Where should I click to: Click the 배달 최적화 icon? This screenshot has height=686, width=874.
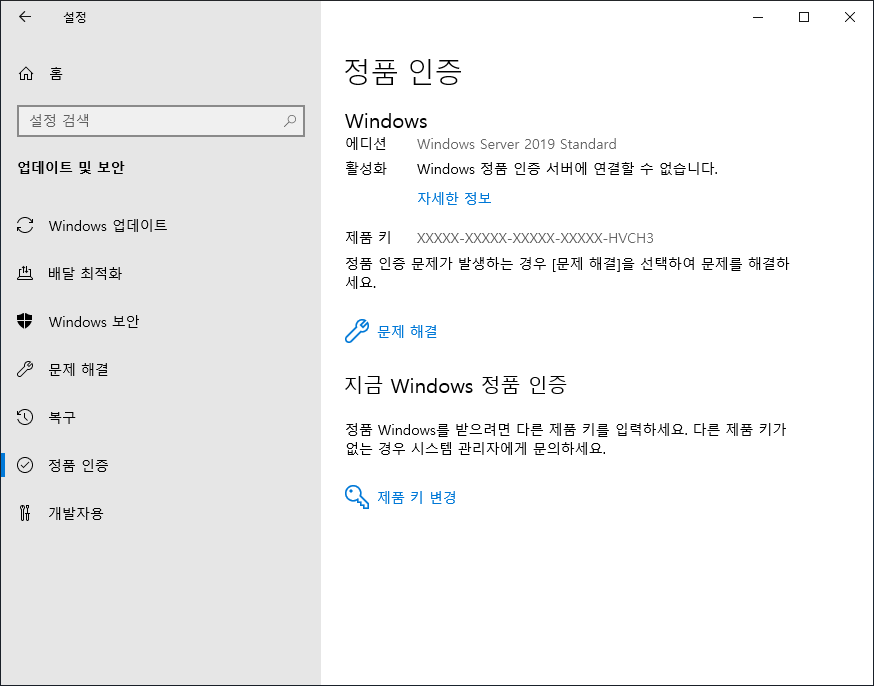pyautogui.click(x=25, y=273)
